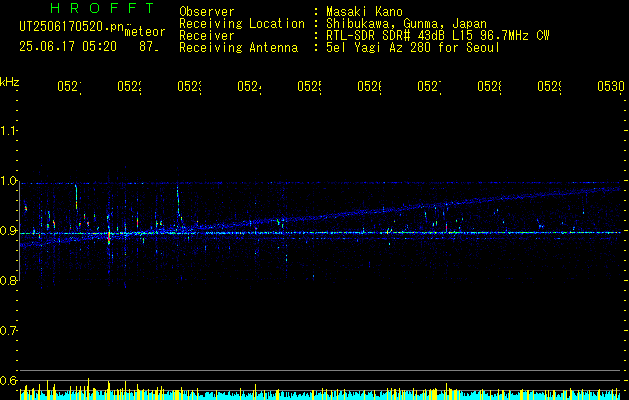The height and width of the screenshot is (400, 629).
Task: Click the 0524 time marker
Action: 249,87
